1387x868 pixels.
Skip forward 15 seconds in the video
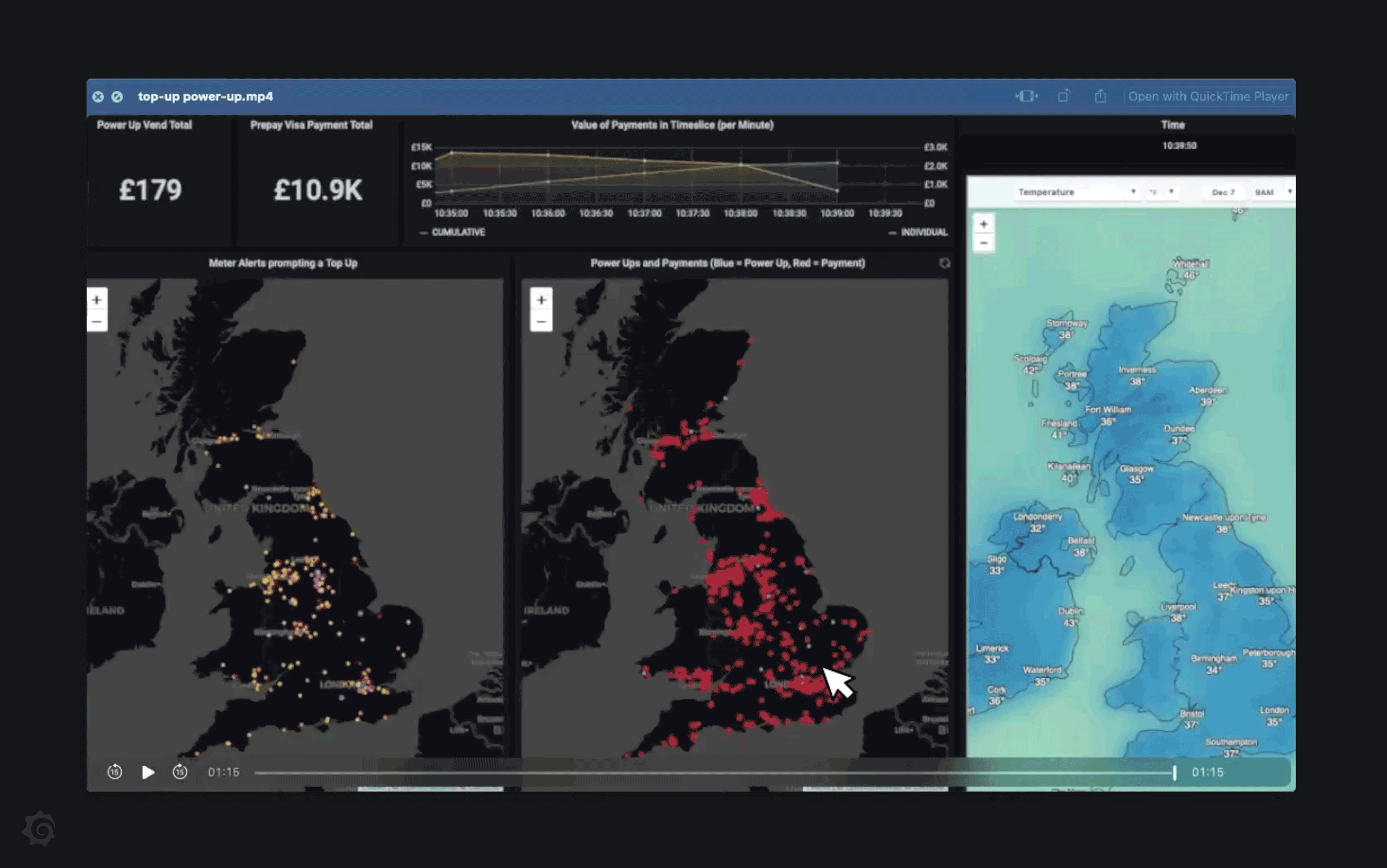(x=180, y=772)
